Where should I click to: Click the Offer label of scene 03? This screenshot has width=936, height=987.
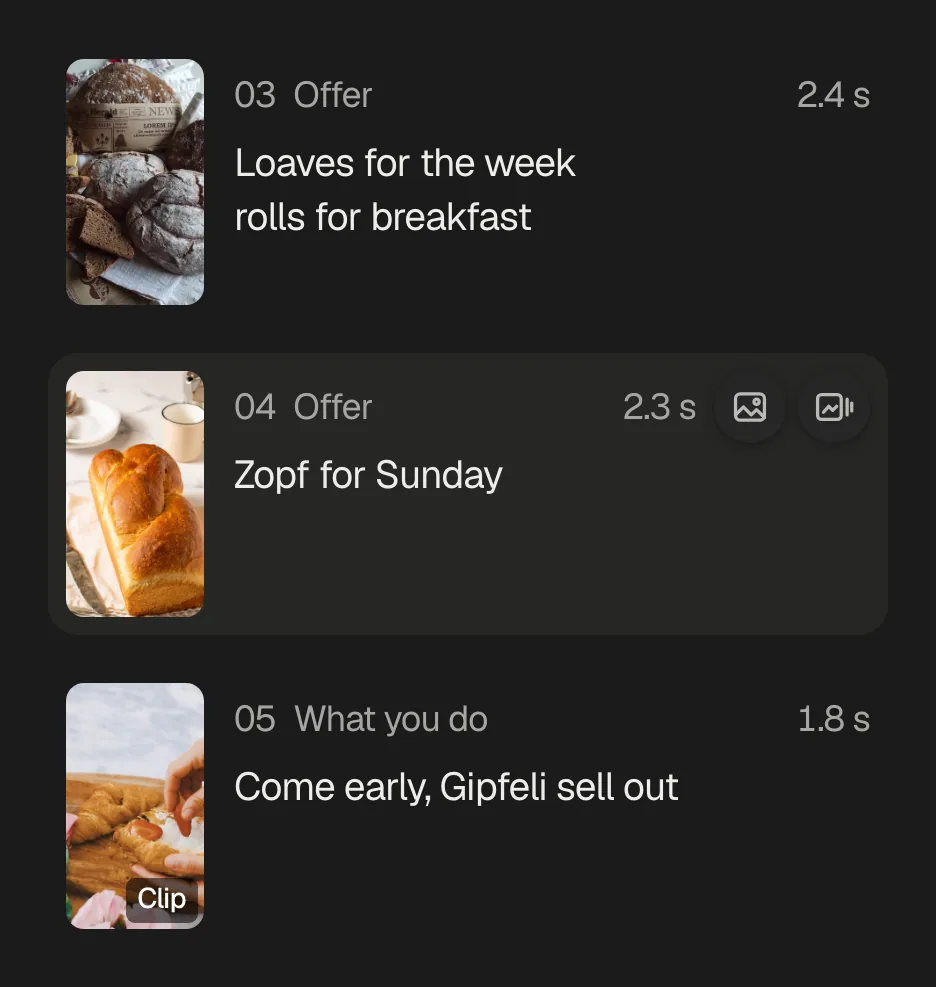point(333,95)
